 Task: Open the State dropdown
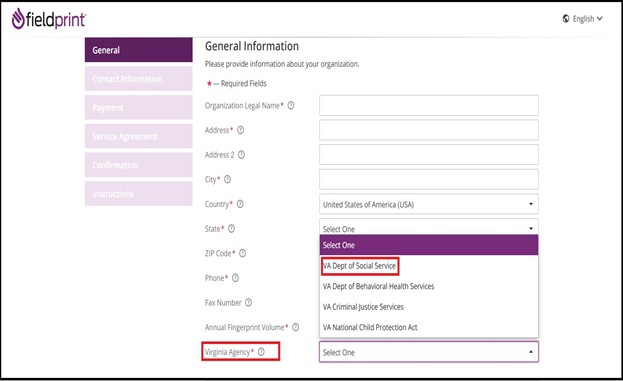pos(429,227)
